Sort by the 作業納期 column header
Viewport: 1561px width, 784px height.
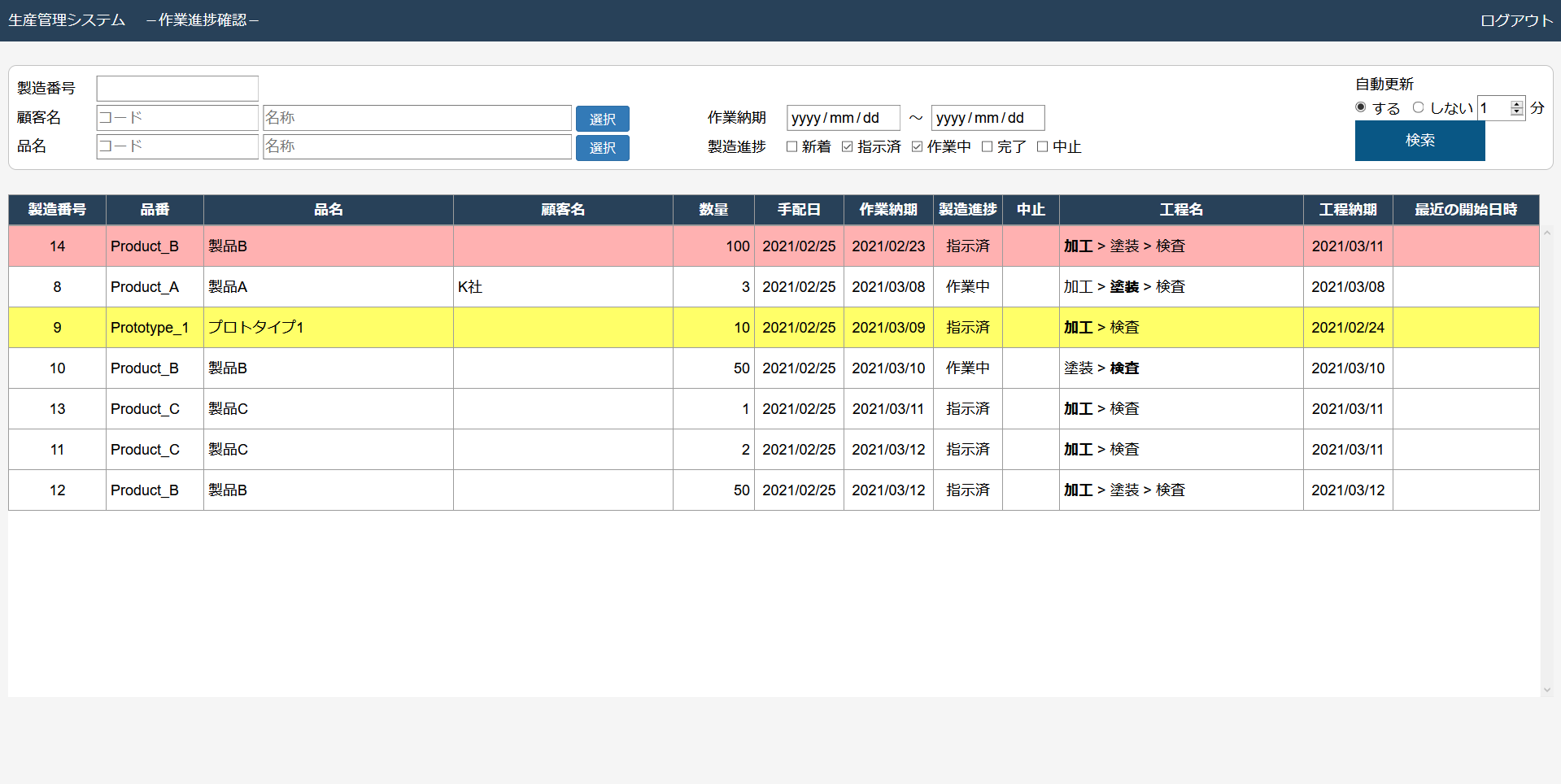(887, 210)
